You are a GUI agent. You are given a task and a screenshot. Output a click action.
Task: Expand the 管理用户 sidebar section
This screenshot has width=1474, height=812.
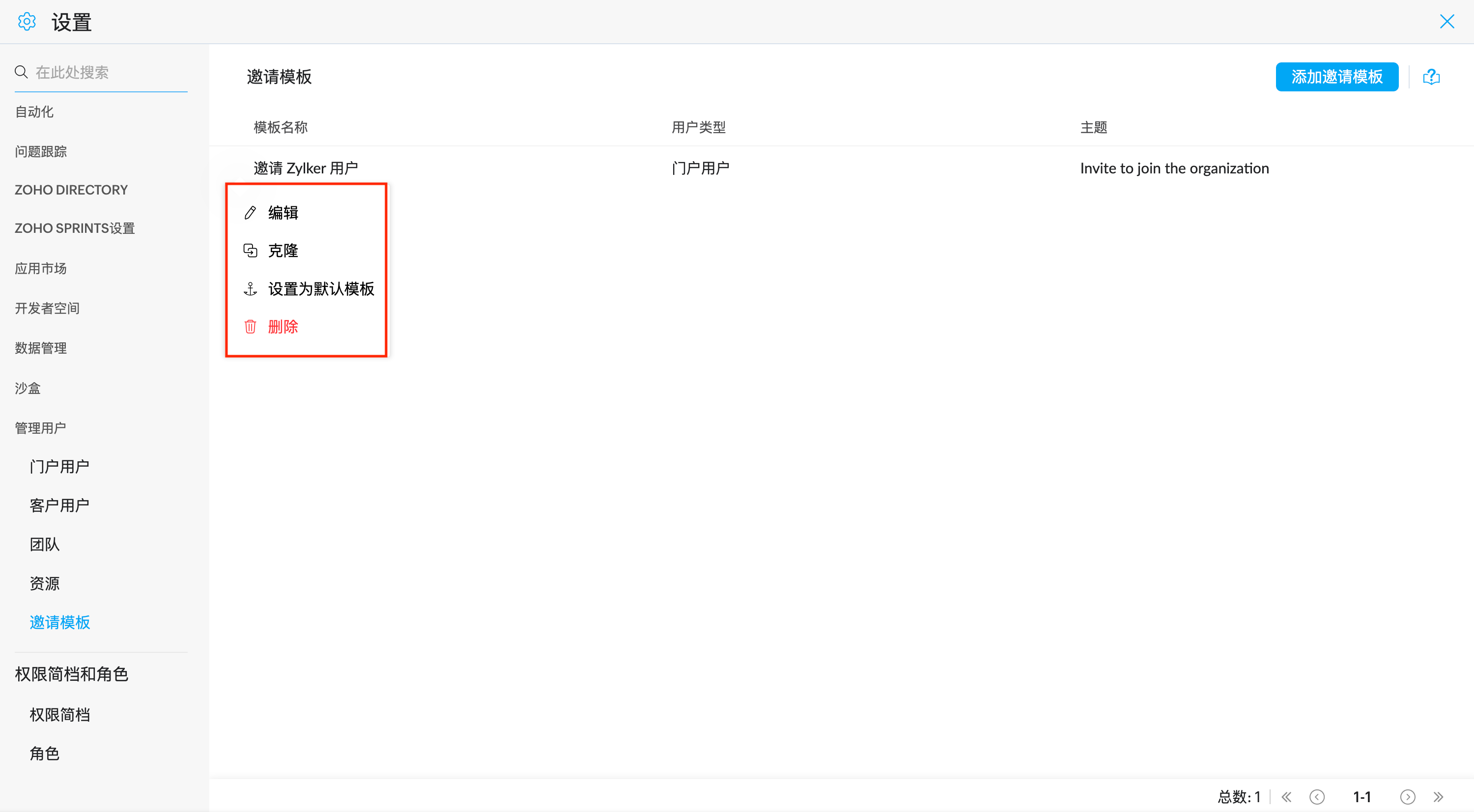[41, 428]
